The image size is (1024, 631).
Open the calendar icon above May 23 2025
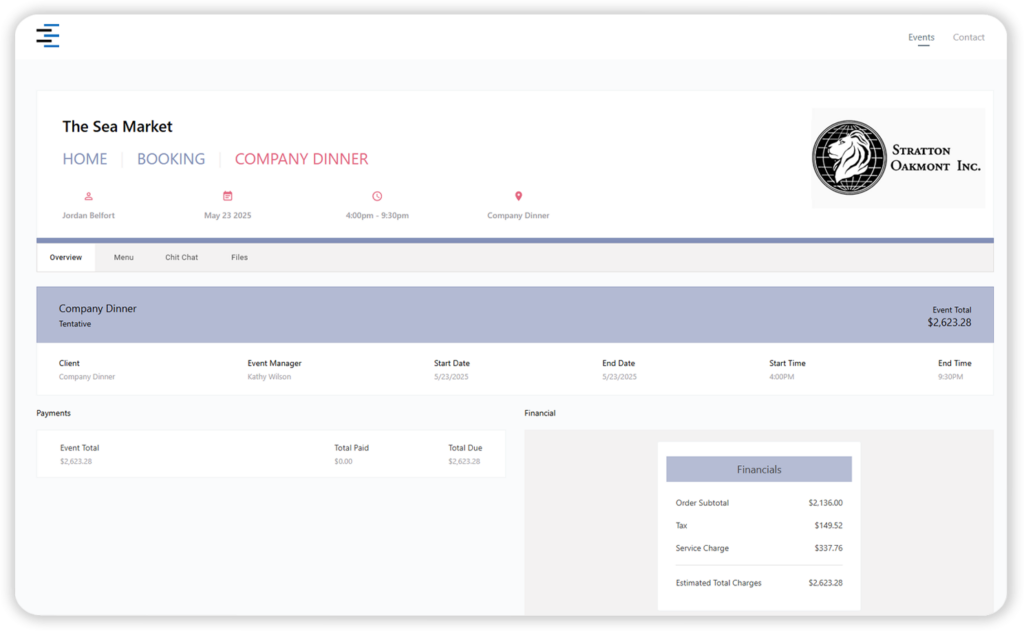pyautogui.click(x=228, y=195)
